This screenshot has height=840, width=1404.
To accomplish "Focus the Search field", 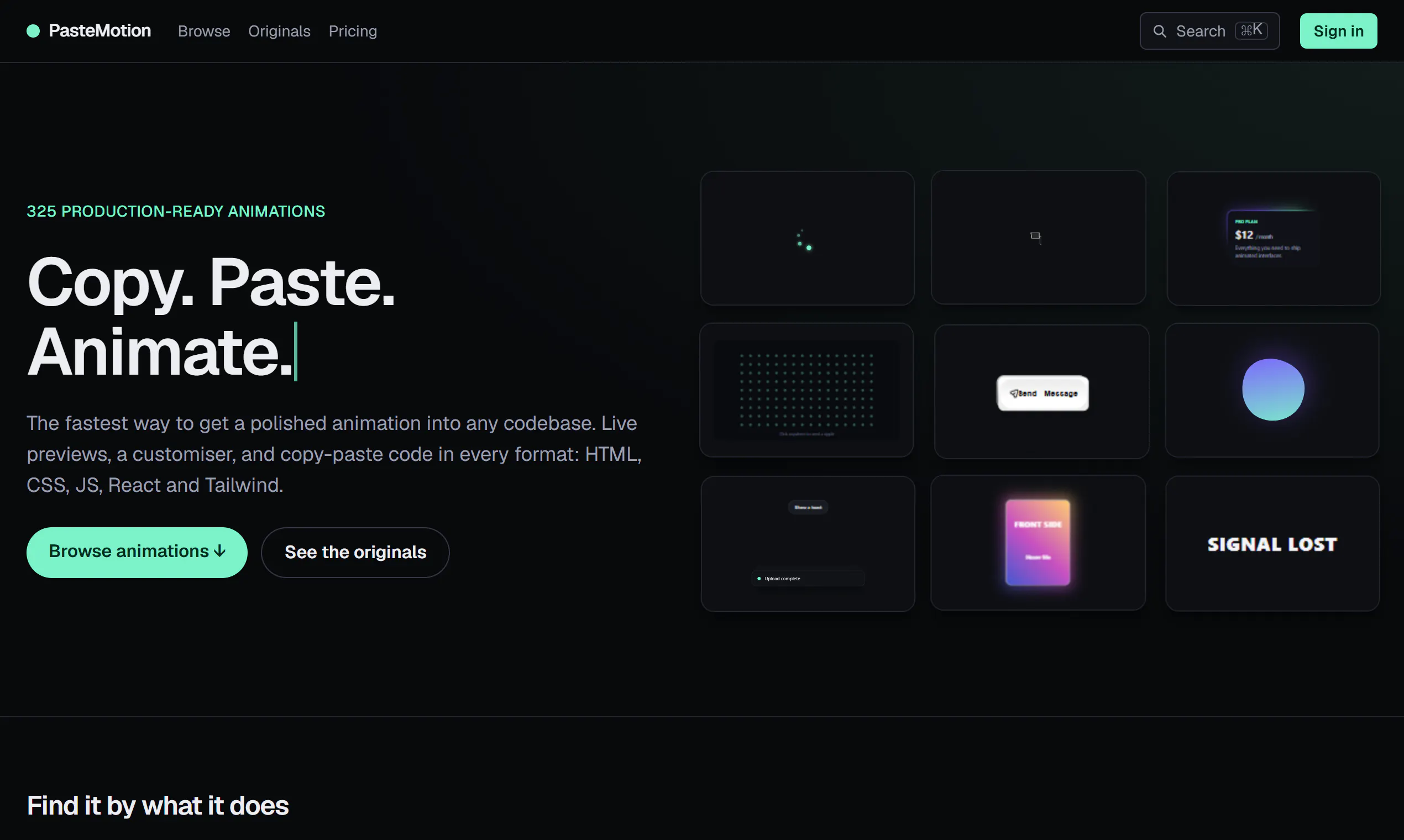I will (x=1209, y=31).
